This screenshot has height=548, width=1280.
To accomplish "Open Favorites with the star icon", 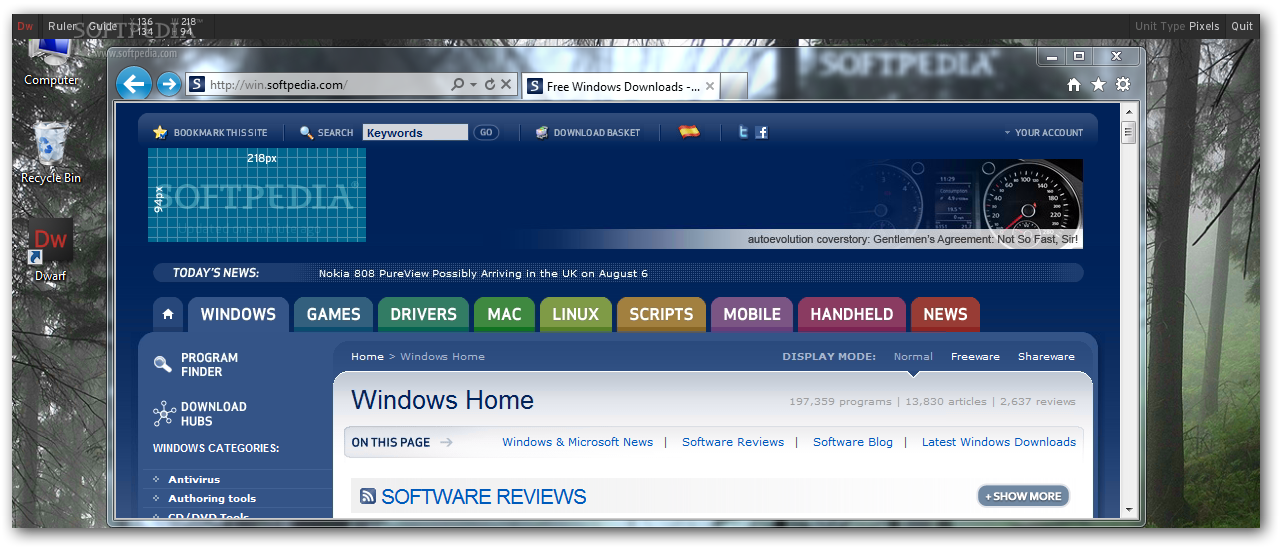I will pos(1098,85).
